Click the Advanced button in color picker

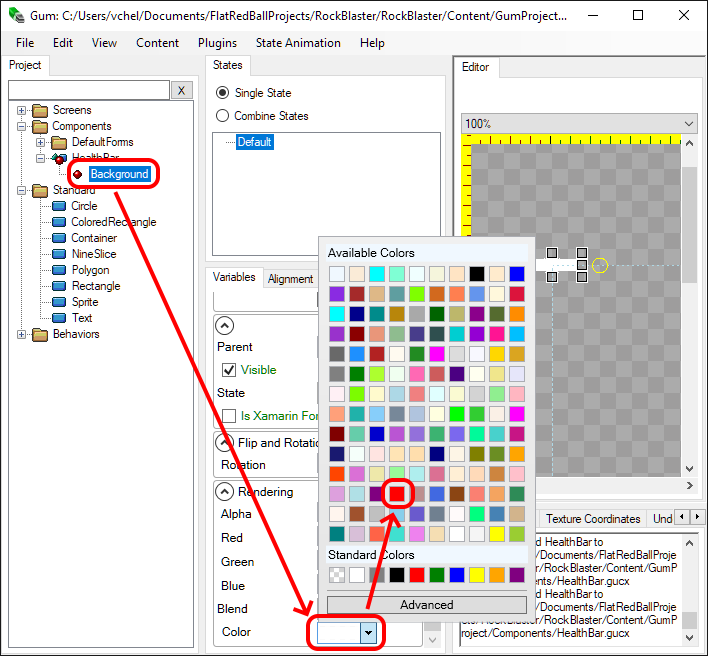426,605
